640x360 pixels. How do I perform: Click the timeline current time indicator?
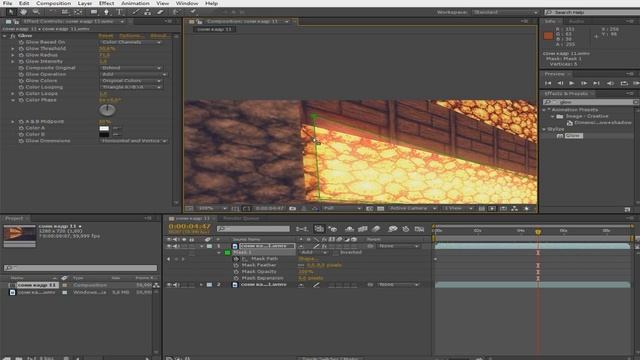(x=538, y=231)
